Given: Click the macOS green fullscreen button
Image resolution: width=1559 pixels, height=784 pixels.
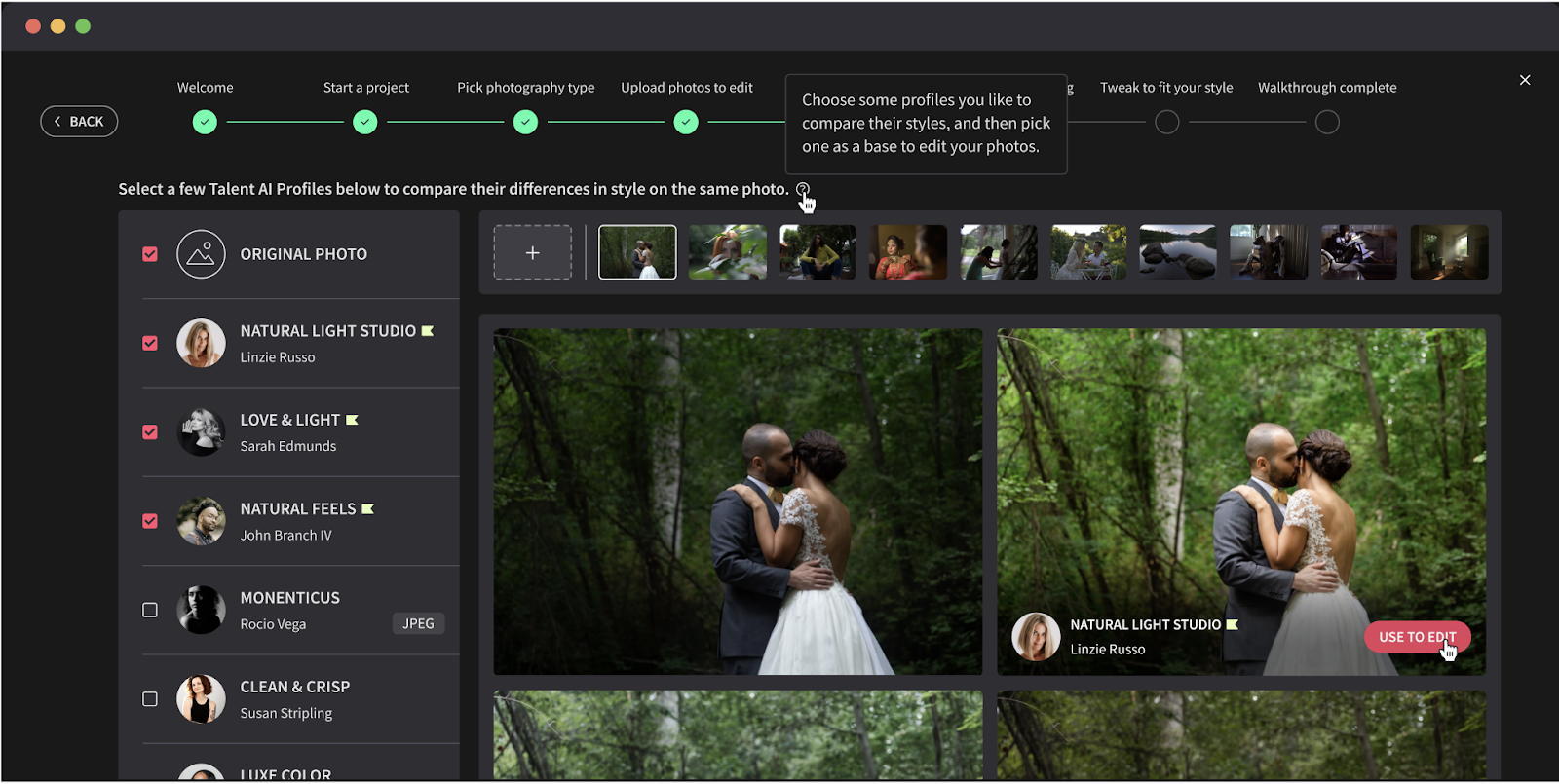Looking at the screenshot, I should tap(83, 26).
